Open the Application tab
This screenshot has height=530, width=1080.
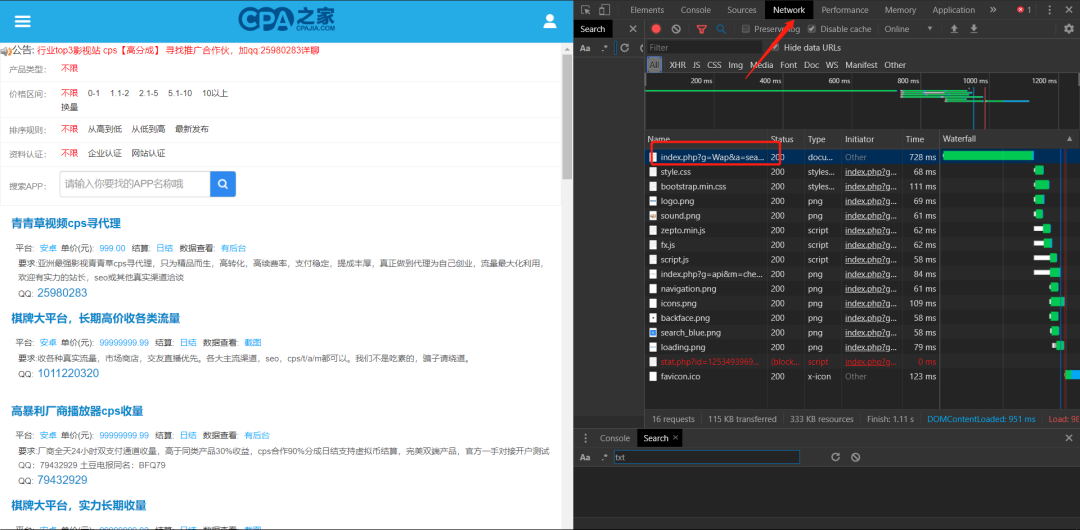coord(953,10)
